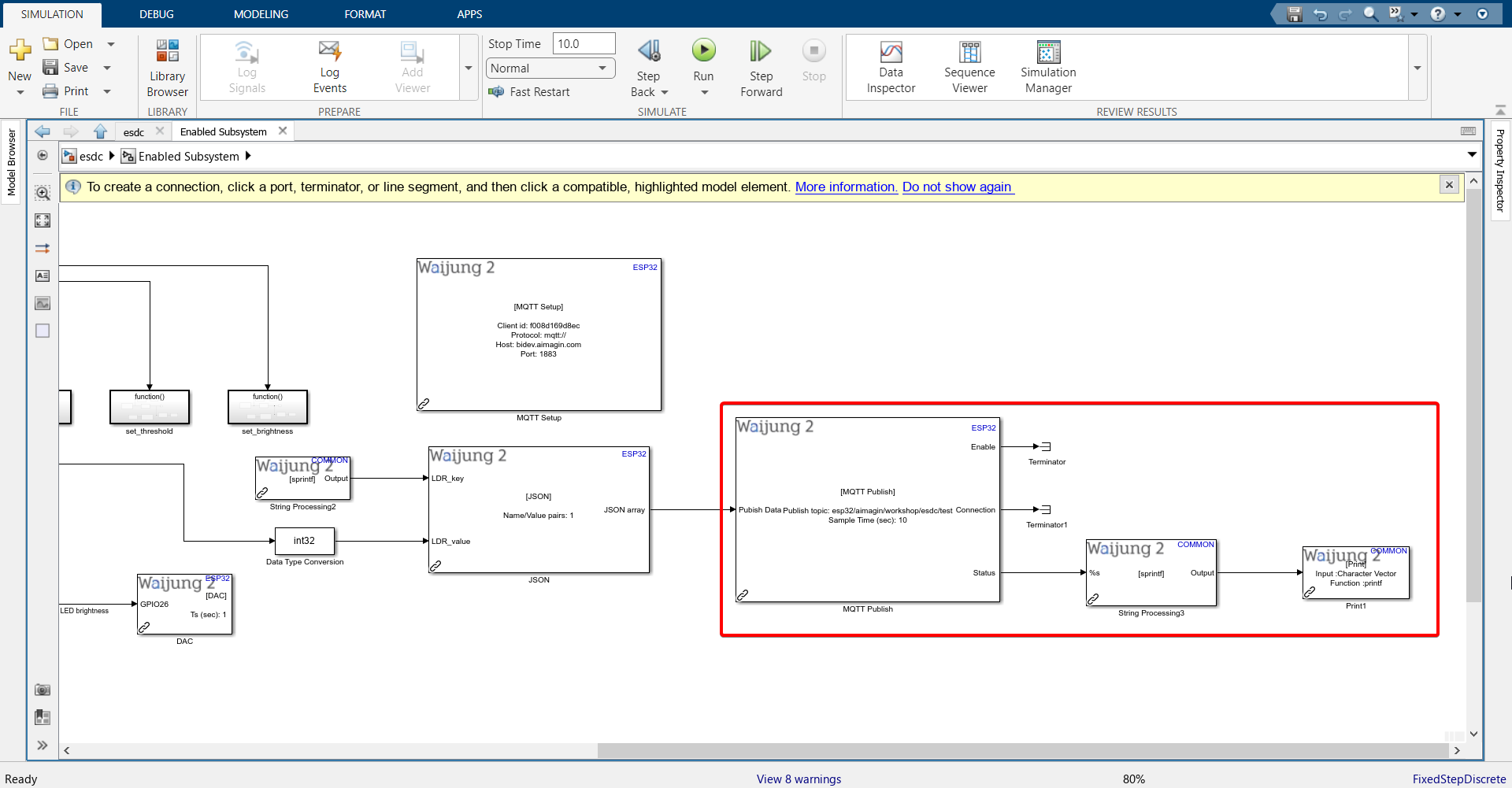Image resolution: width=1512 pixels, height=788 pixels.
Task: Expand the Prepare gallery dropdown
Action: click(469, 68)
